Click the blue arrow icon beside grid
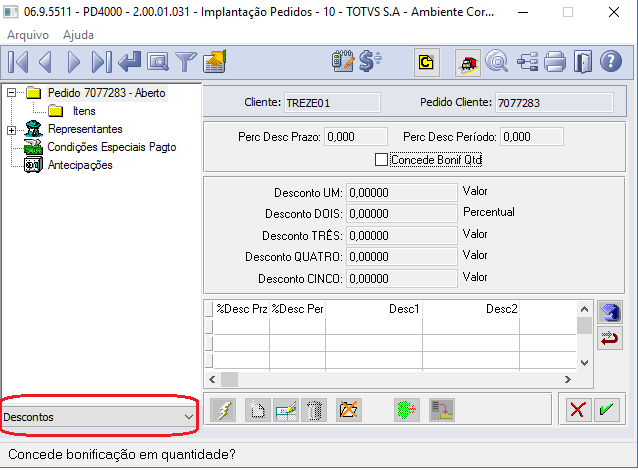Screen dimensions: 638x470 tap(610, 313)
